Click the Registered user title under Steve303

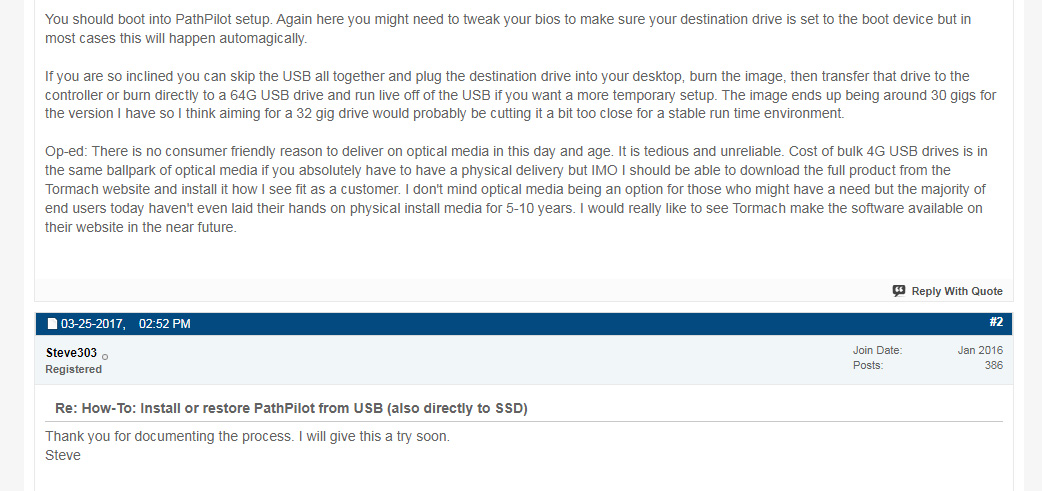click(74, 369)
